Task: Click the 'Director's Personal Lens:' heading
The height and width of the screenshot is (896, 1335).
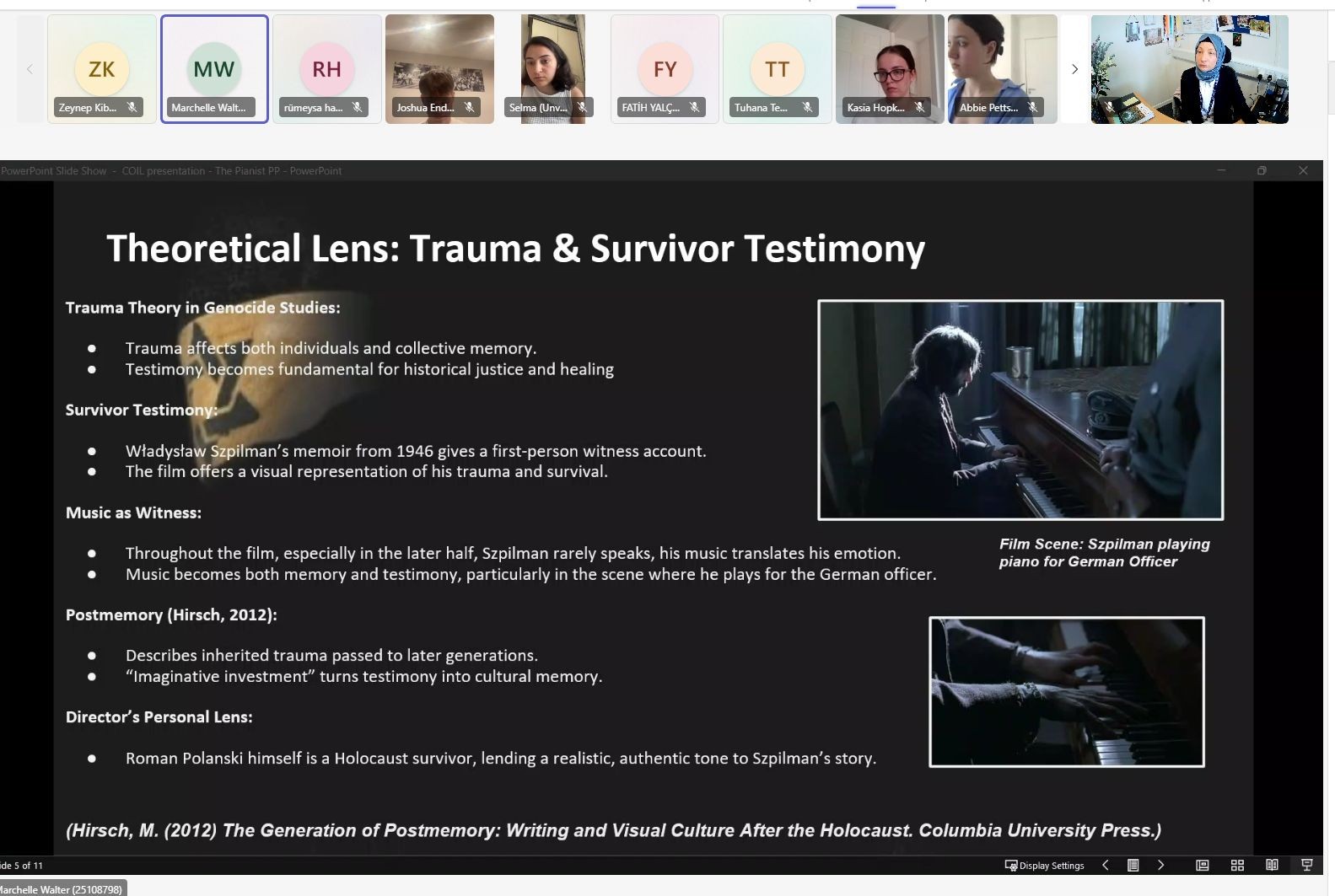Action: click(x=159, y=716)
